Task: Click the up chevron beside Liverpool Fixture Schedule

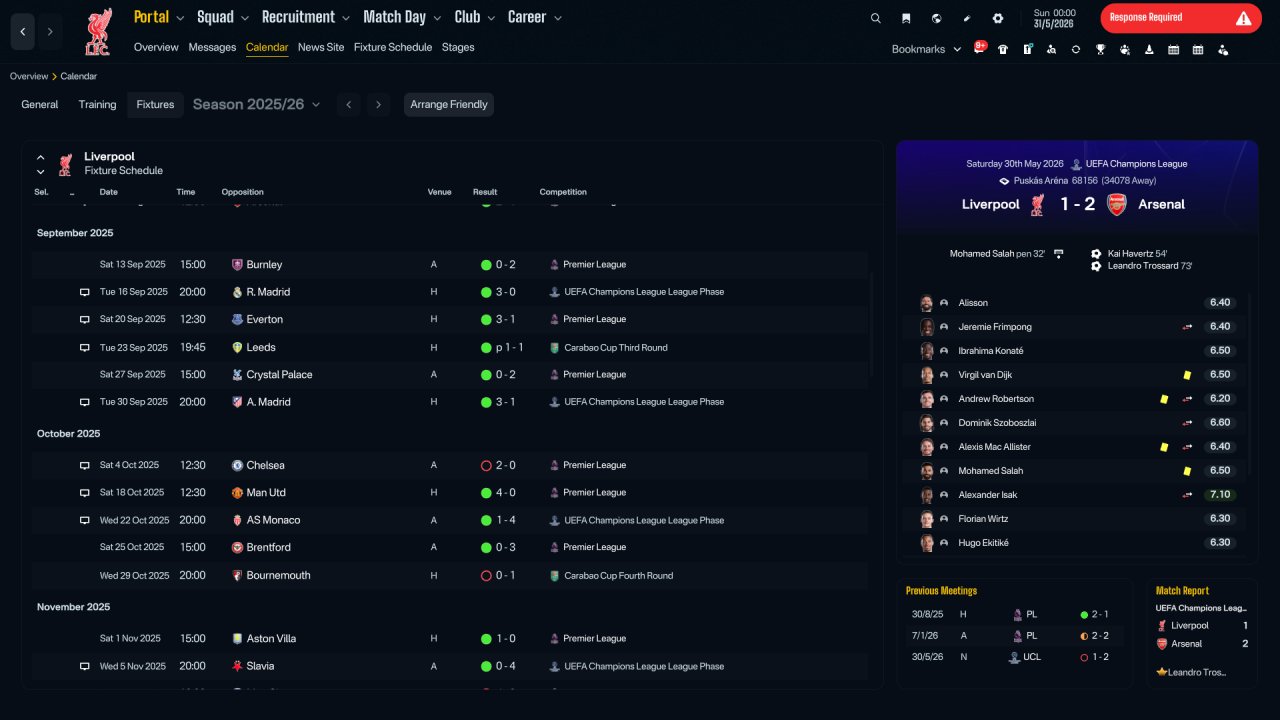Action: point(41,157)
